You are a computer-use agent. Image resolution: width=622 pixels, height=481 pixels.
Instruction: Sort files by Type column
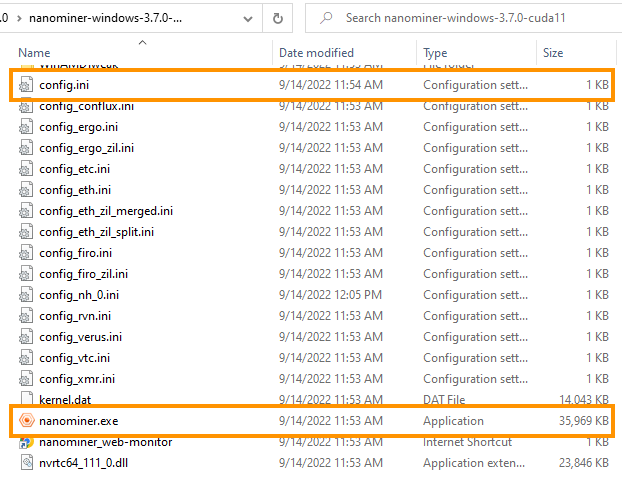point(436,52)
